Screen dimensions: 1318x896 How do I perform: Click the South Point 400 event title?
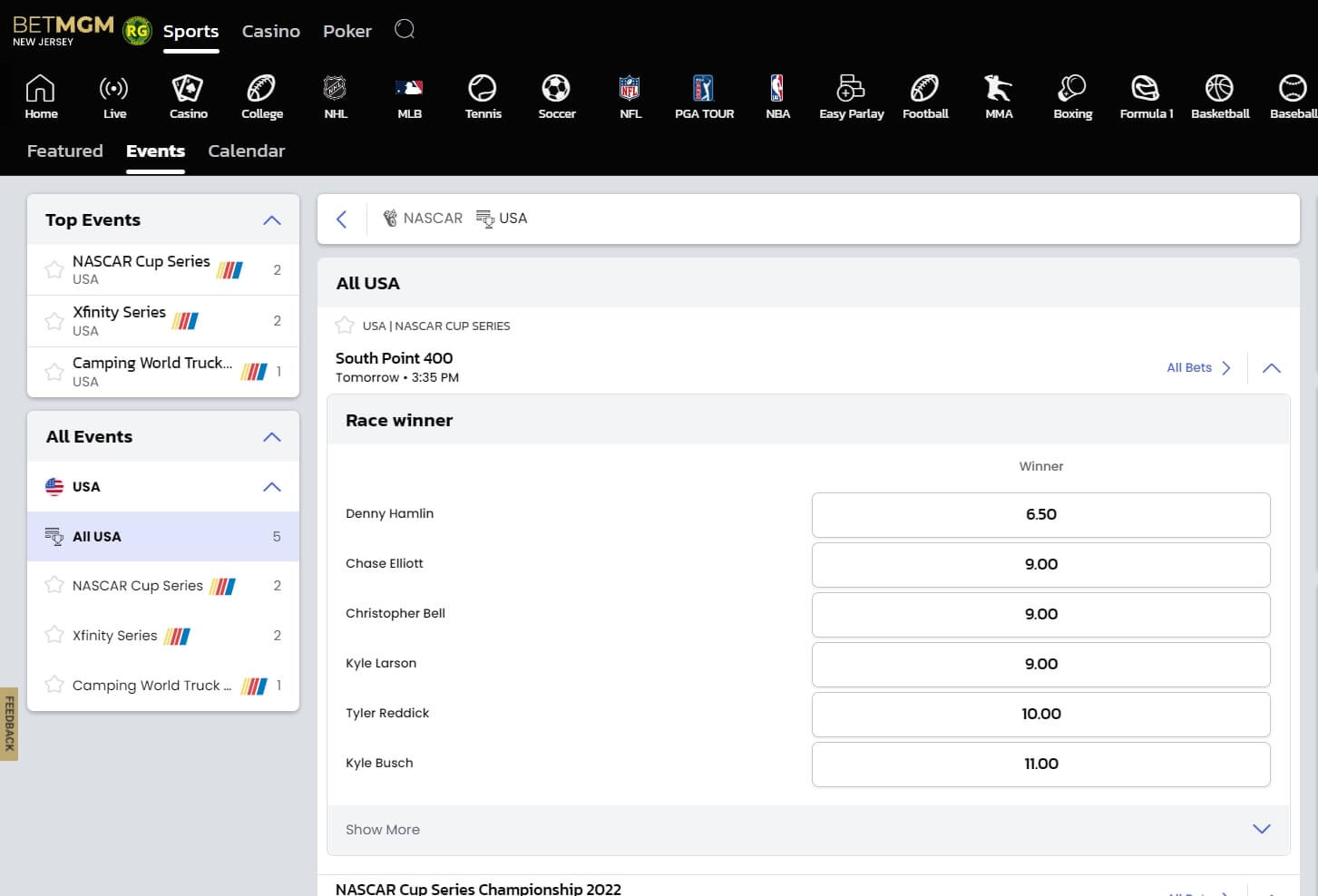[x=394, y=358]
